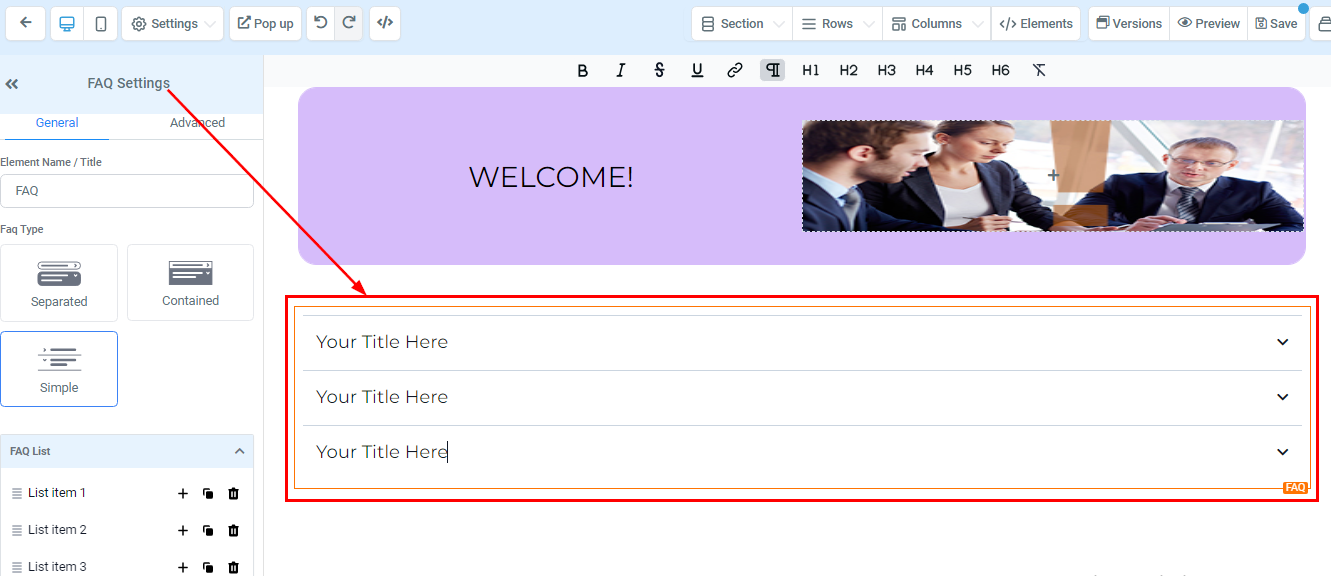Switch to desktop view icon
The image size is (1331, 576).
(x=67, y=24)
